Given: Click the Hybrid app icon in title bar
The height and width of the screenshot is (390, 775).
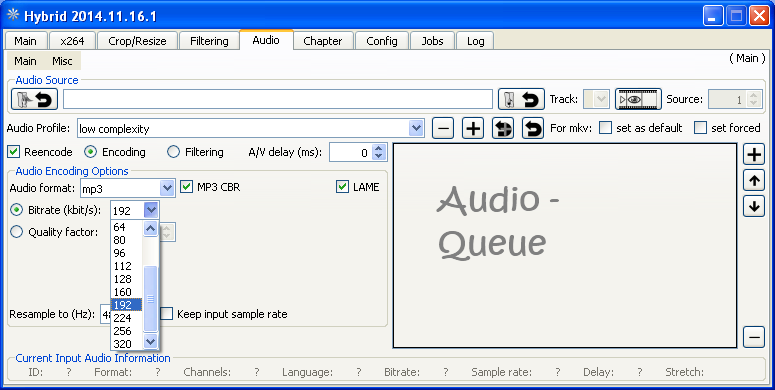Looking at the screenshot, I should click(x=13, y=15).
